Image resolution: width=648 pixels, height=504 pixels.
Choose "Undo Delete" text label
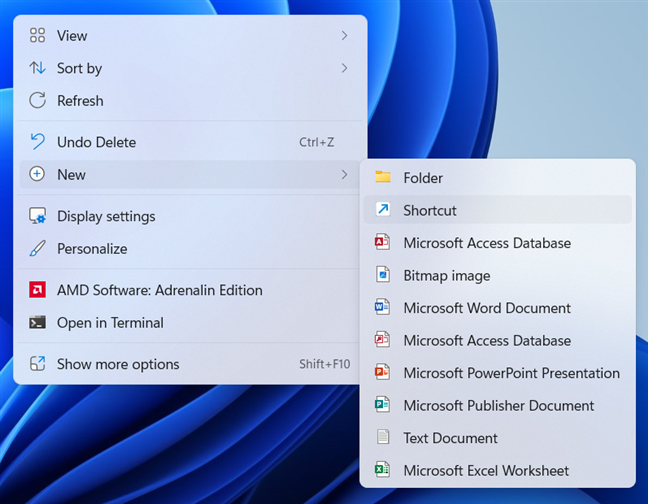pos(96,142)
